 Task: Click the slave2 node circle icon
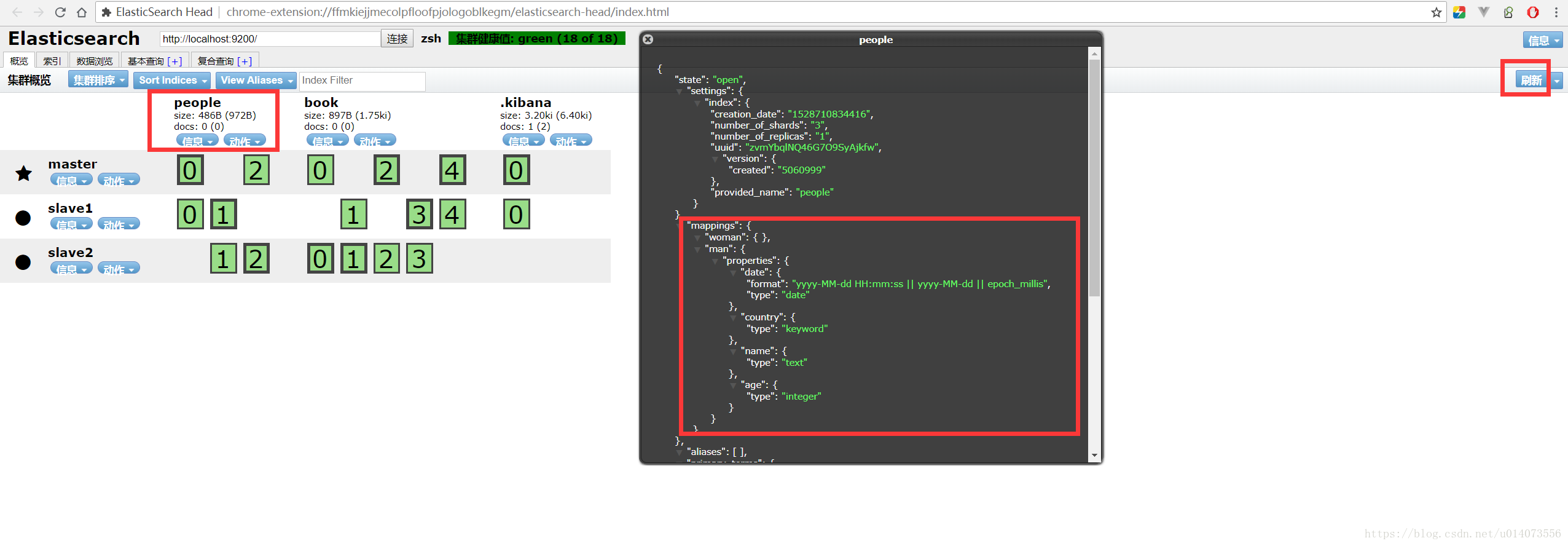23,262
